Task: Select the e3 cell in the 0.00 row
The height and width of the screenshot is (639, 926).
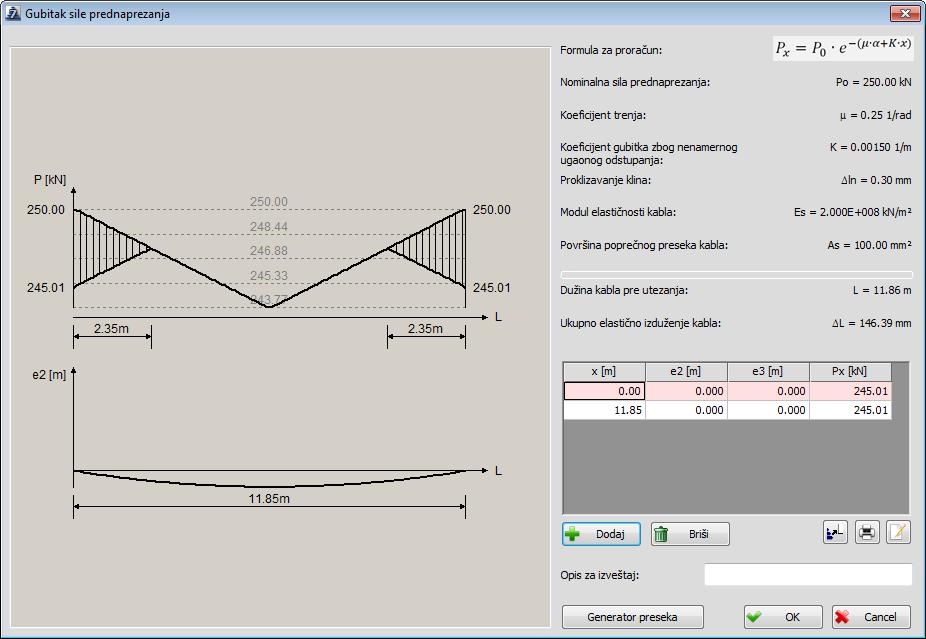Action: click(x=768, y=391)
